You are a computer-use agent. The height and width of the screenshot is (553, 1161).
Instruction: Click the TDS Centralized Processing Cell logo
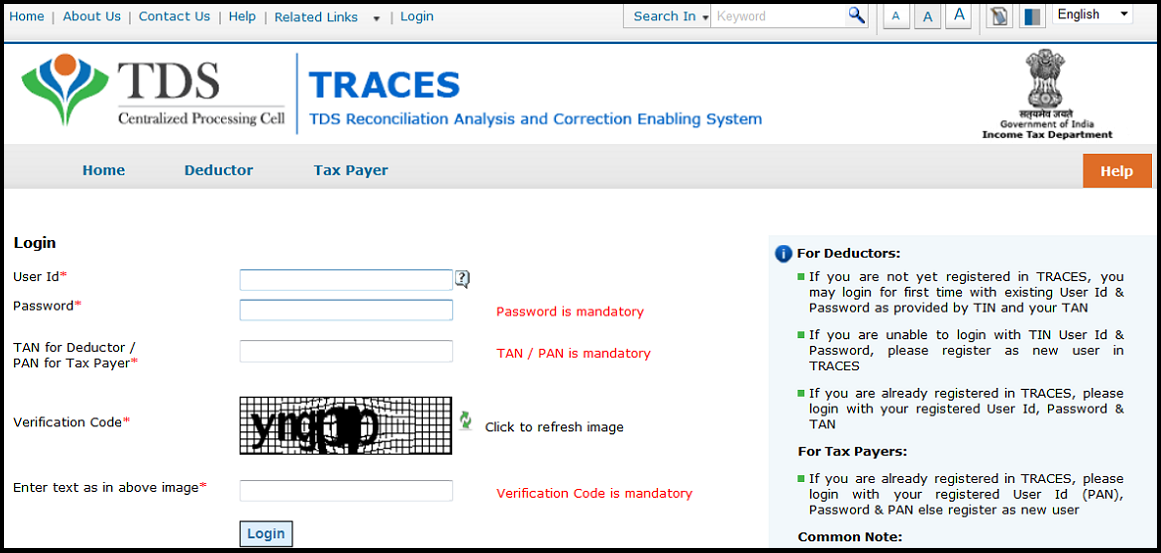pyautogui.click(x=153, y=92)
